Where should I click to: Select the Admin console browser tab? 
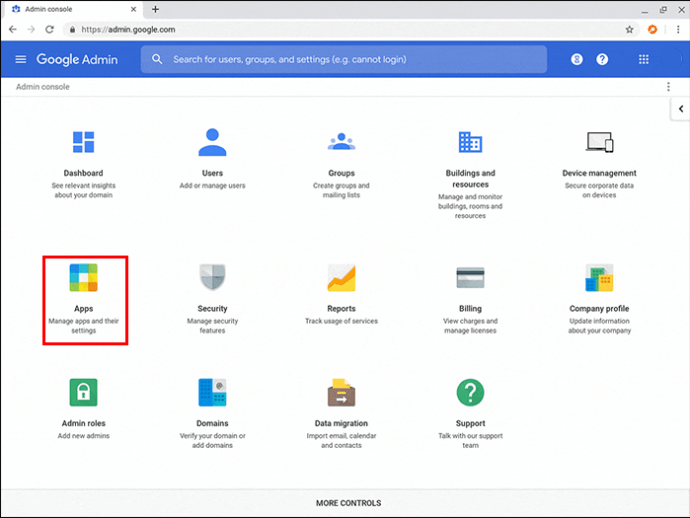(73, 9)
